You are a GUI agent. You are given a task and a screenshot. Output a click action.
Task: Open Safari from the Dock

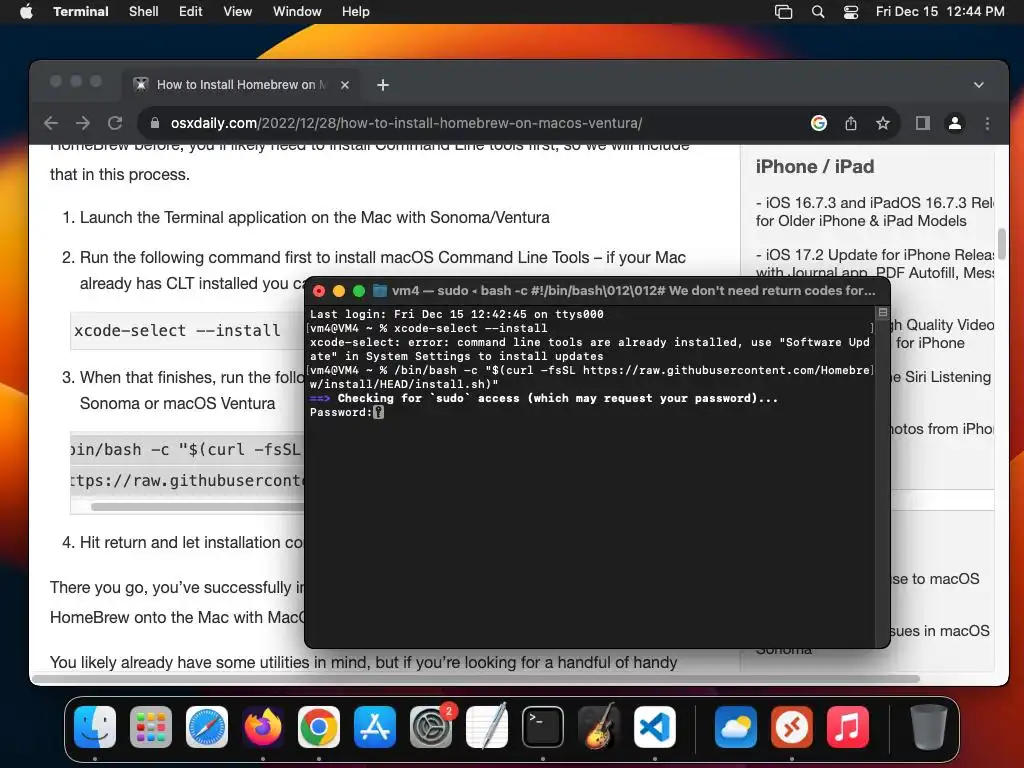point(207,727)
